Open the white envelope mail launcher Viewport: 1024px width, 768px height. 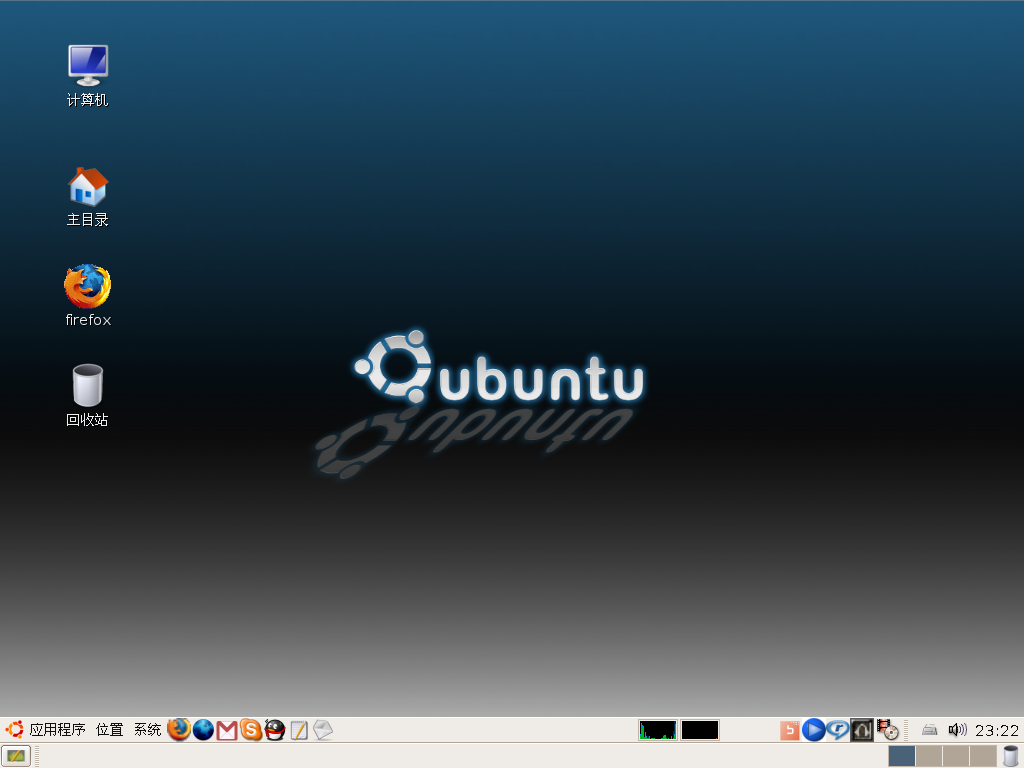(x=323, y=729)
